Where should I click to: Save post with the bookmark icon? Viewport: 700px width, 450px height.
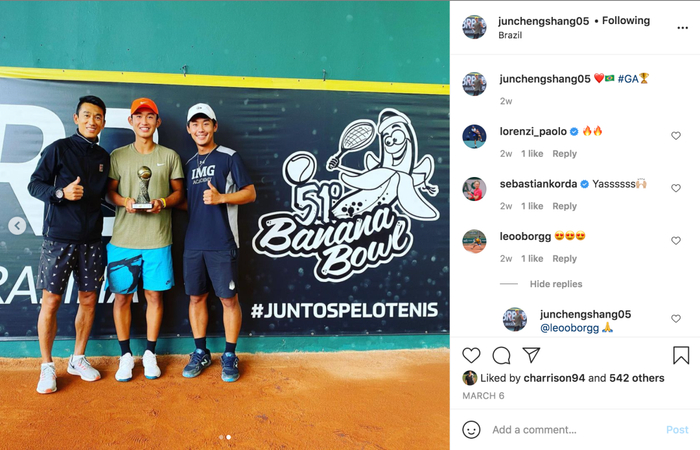point(681,355)
